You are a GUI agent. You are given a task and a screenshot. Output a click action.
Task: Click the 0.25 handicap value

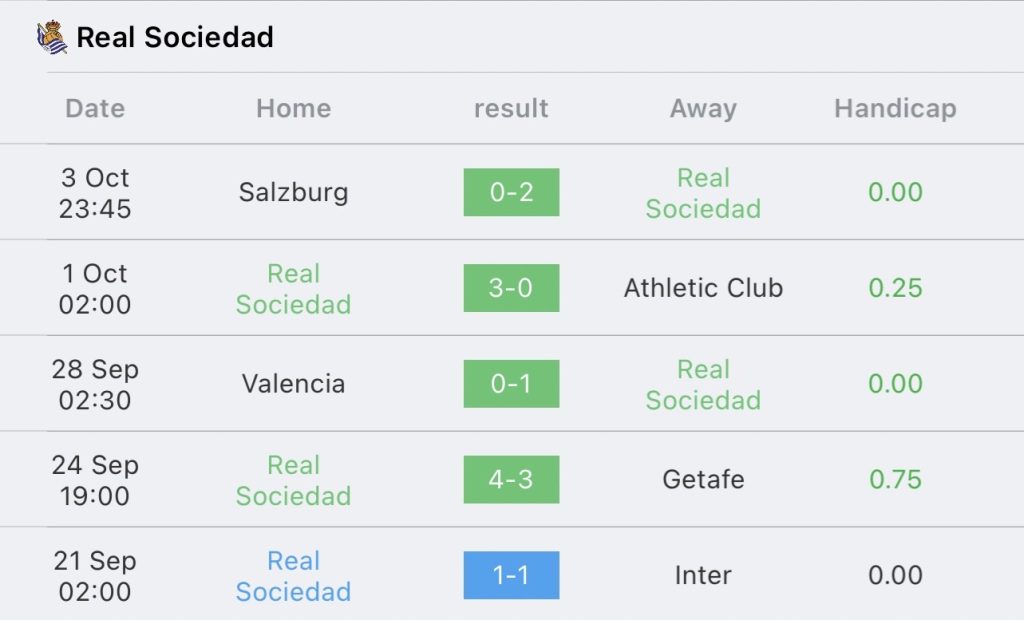[895, 288]
